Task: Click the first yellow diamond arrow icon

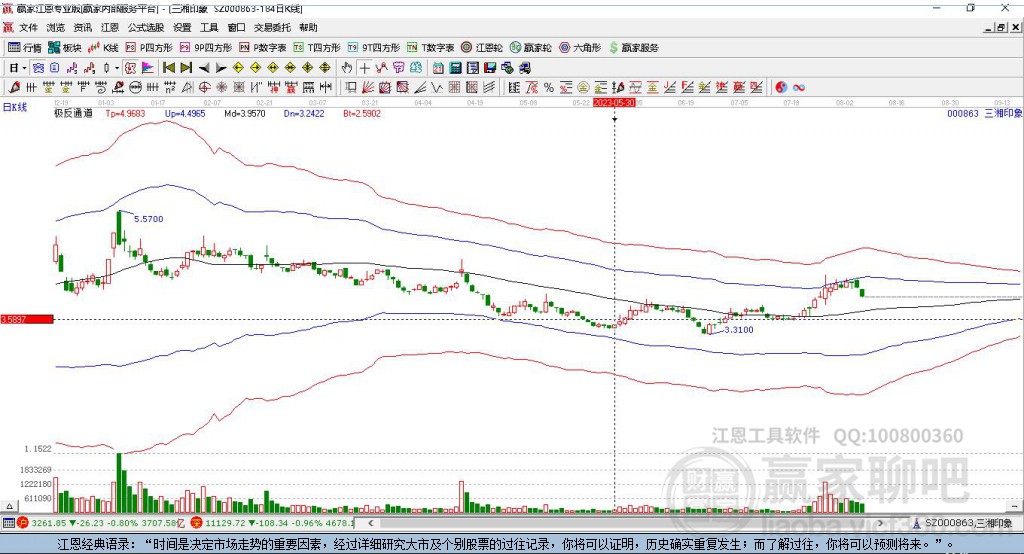Action: 238,68
